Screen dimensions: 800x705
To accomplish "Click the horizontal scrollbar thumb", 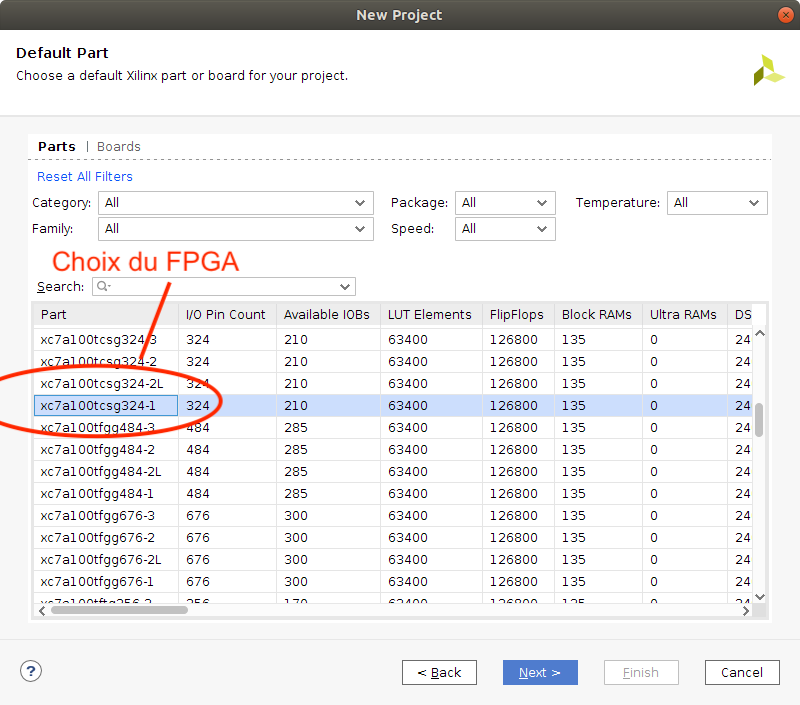I will click(119, 611).
